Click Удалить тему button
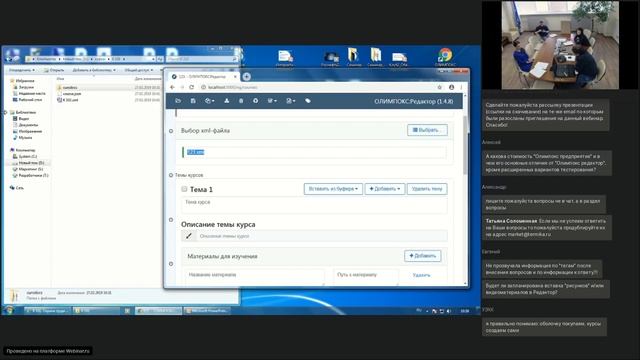The image size is (640, 360). point(427,189)
